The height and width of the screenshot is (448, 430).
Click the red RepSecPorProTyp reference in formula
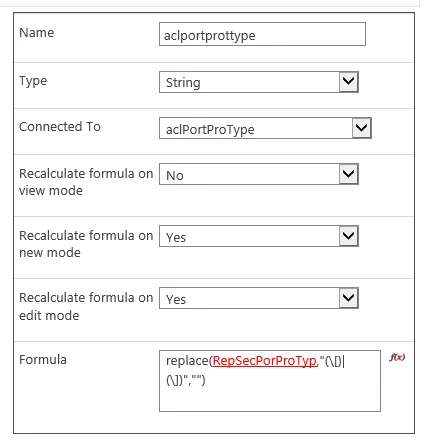(x=264, y=361)
